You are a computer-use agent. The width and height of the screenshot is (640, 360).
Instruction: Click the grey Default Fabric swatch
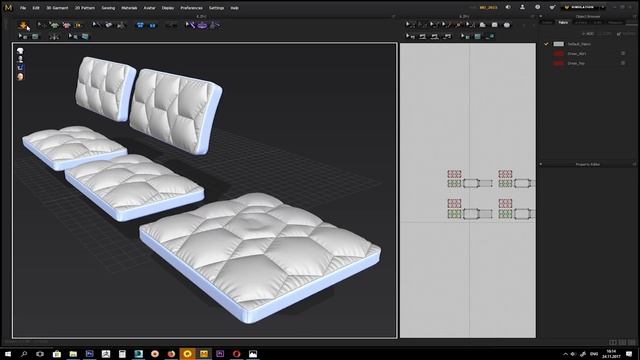558,44
